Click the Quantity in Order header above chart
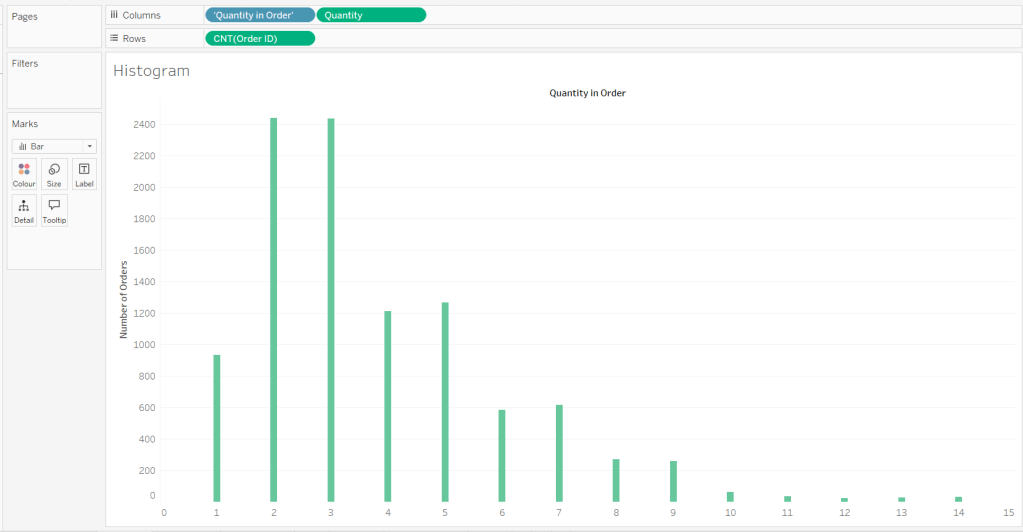The height and width of the screenshot is (532, 1023). click(x=587, y=93)
